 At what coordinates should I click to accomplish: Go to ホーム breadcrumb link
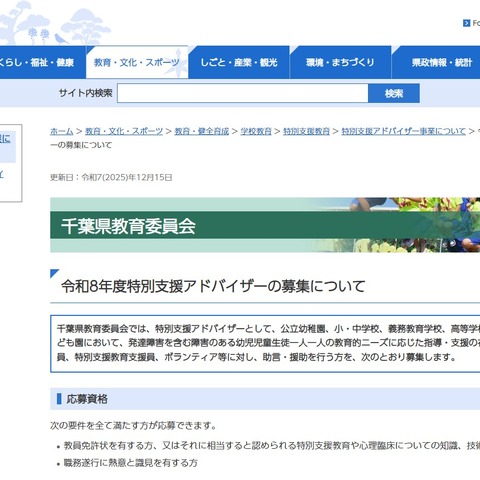coord(62,131)
